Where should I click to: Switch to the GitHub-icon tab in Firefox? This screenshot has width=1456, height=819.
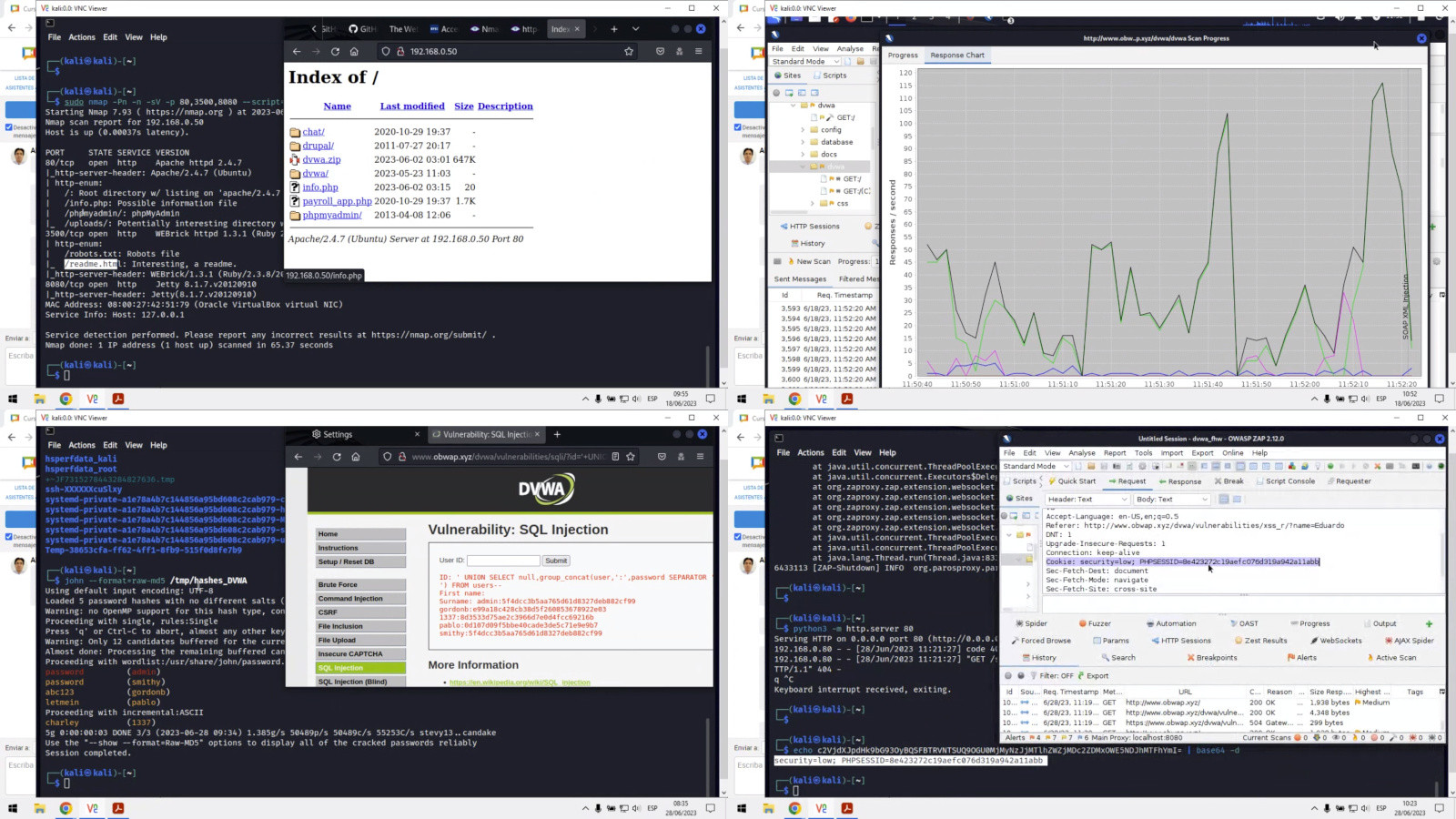pyautogui.click(x=362, y=29)
